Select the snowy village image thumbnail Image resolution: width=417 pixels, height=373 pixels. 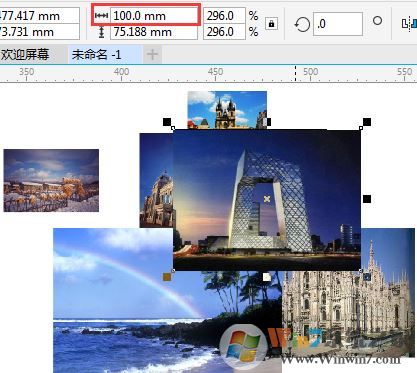(x=51, y=180)
